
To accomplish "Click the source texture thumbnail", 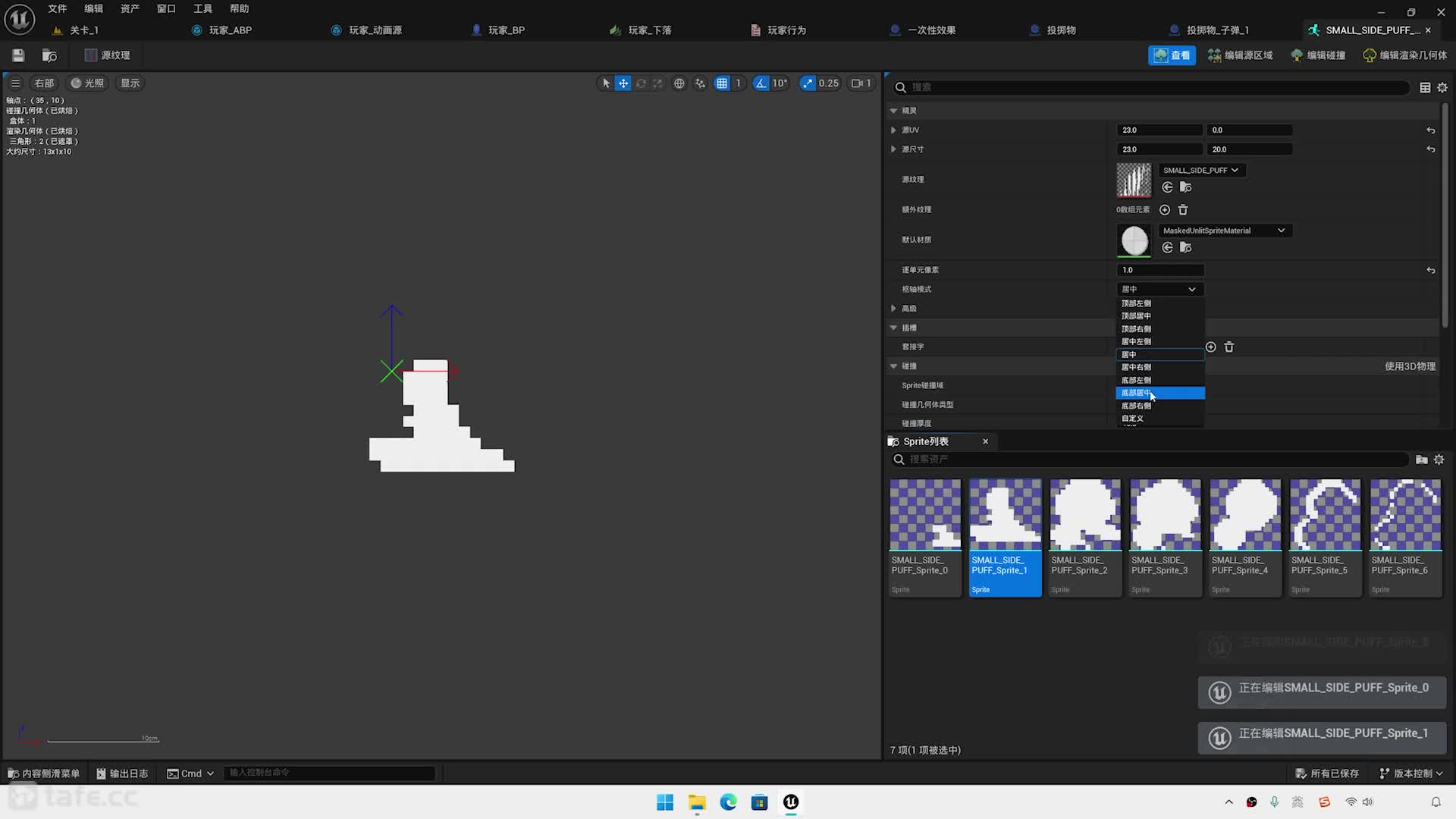I will point(1134,180).
